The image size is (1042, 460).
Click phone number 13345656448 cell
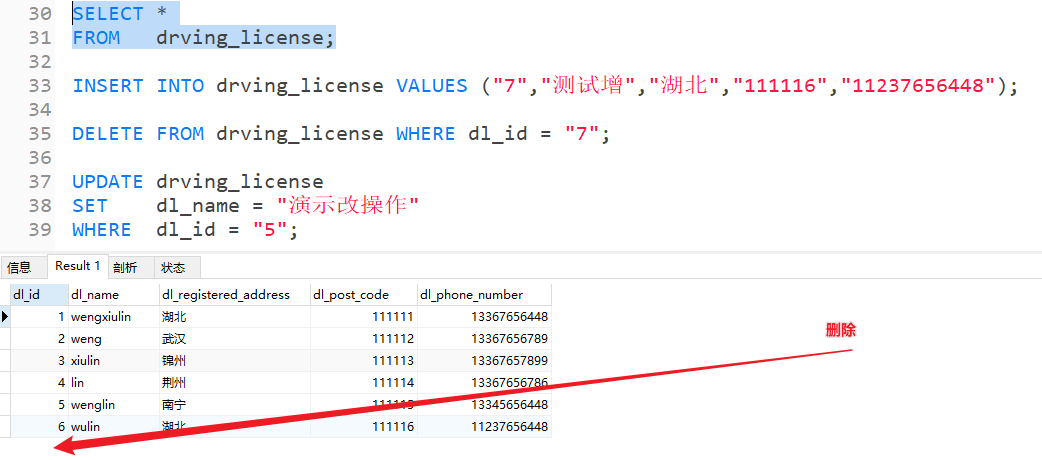(484, 405)
